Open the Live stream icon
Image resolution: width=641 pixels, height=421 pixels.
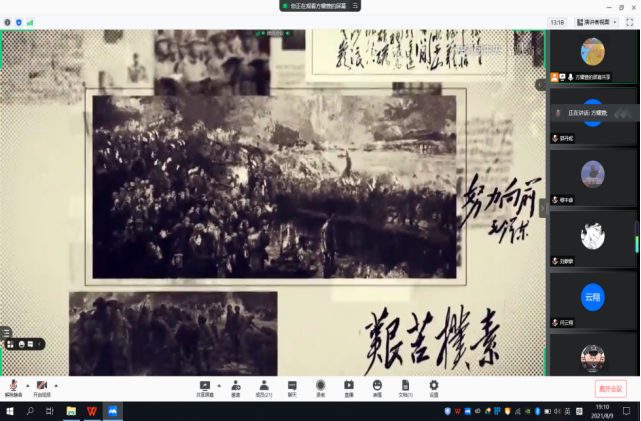[349, 385]
